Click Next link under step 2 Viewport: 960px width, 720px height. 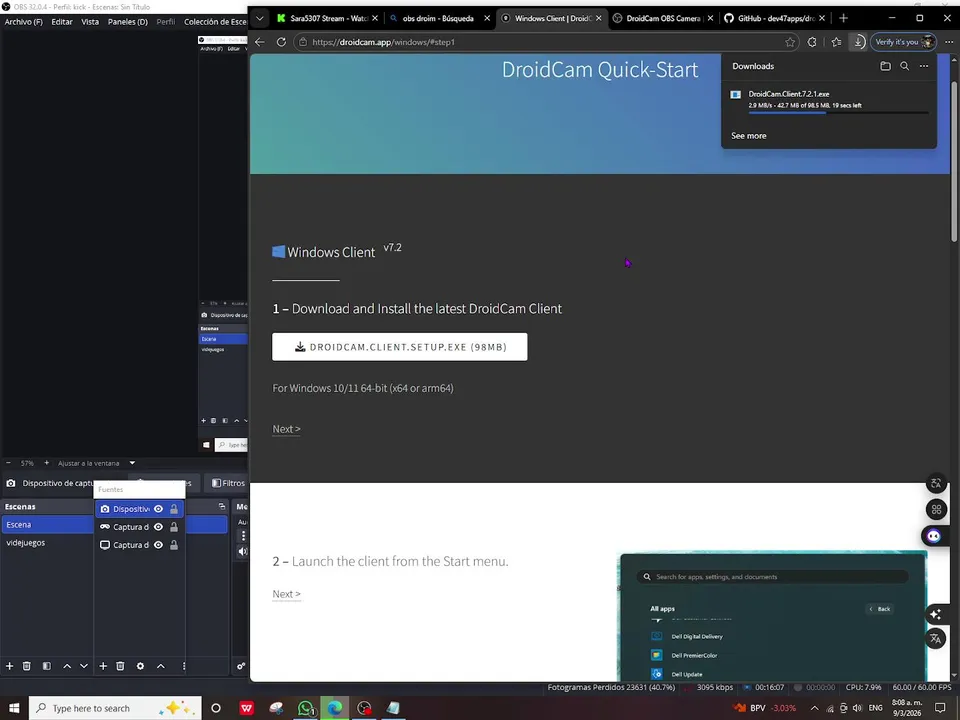pyautogui.click(x=287, y=594)
